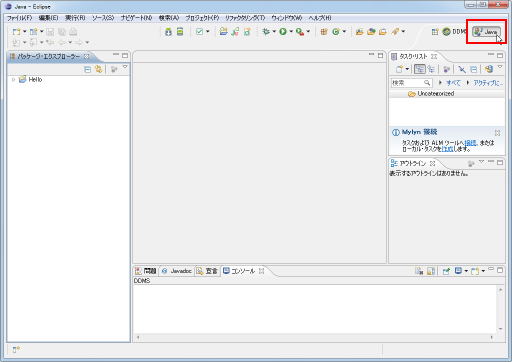Screen dimensions: 512x362
Task: Open the ファイル(F) menu
Action: point(19,18)
